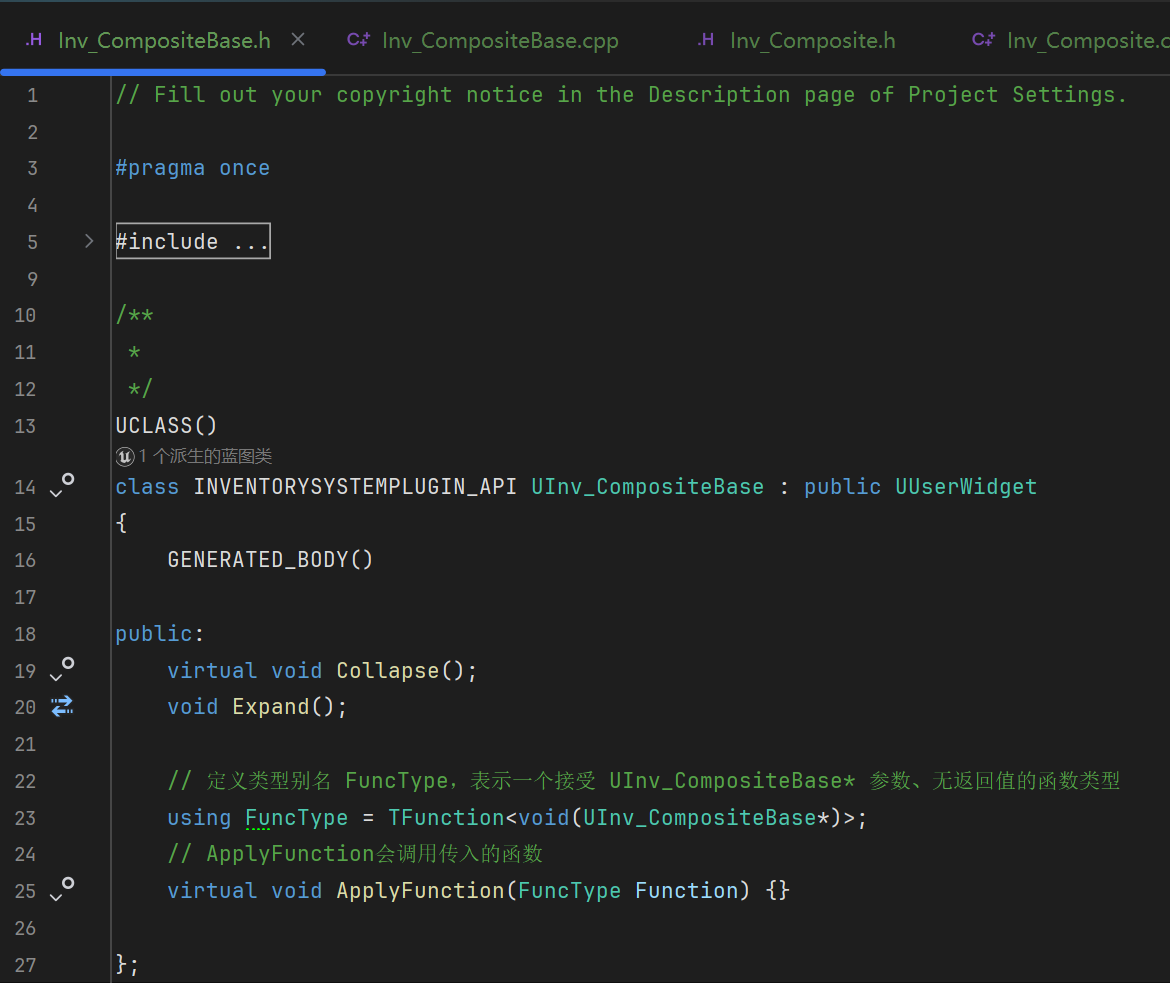Image resolution: width=1170 pixels, height=983 pixels.
Task: Click TFunction in the using statement
Action: coord(446,817)
